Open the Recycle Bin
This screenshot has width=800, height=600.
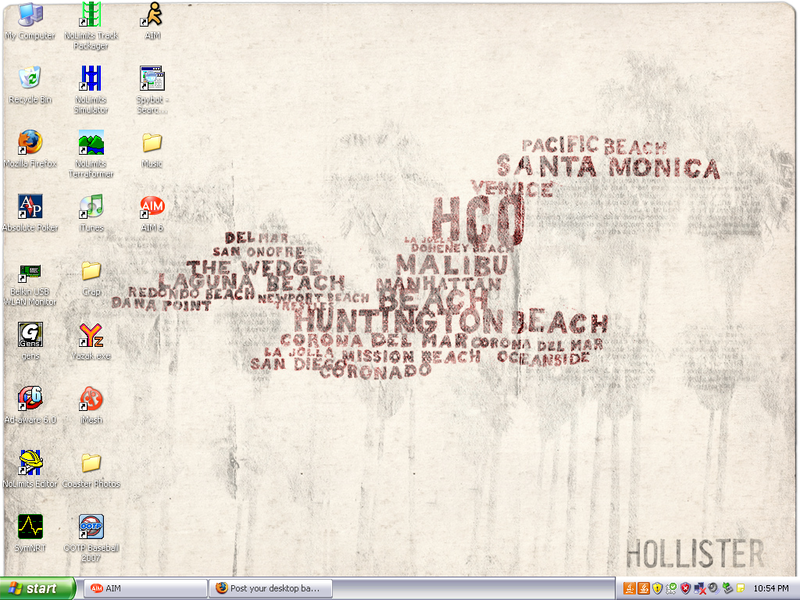click(x=30, y=85)
